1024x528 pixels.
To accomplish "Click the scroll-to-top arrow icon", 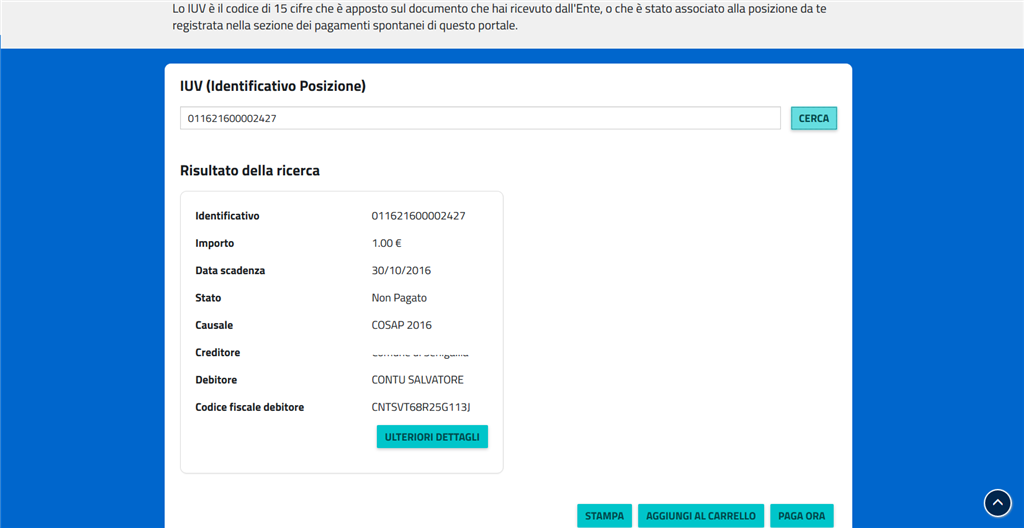I will click(998, 502).
